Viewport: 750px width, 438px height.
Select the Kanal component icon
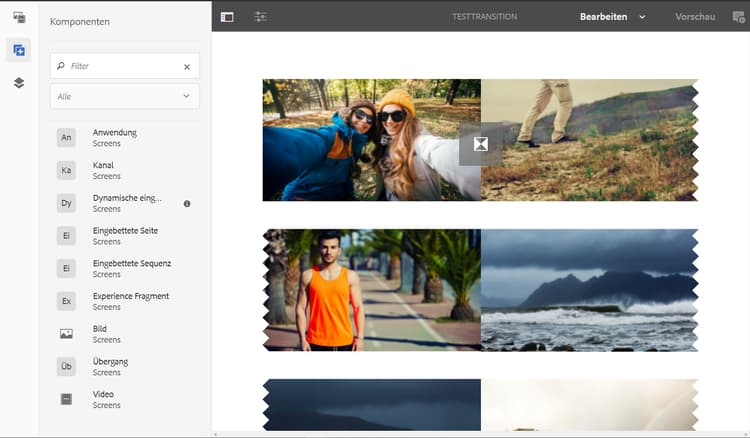pos(66,170)
